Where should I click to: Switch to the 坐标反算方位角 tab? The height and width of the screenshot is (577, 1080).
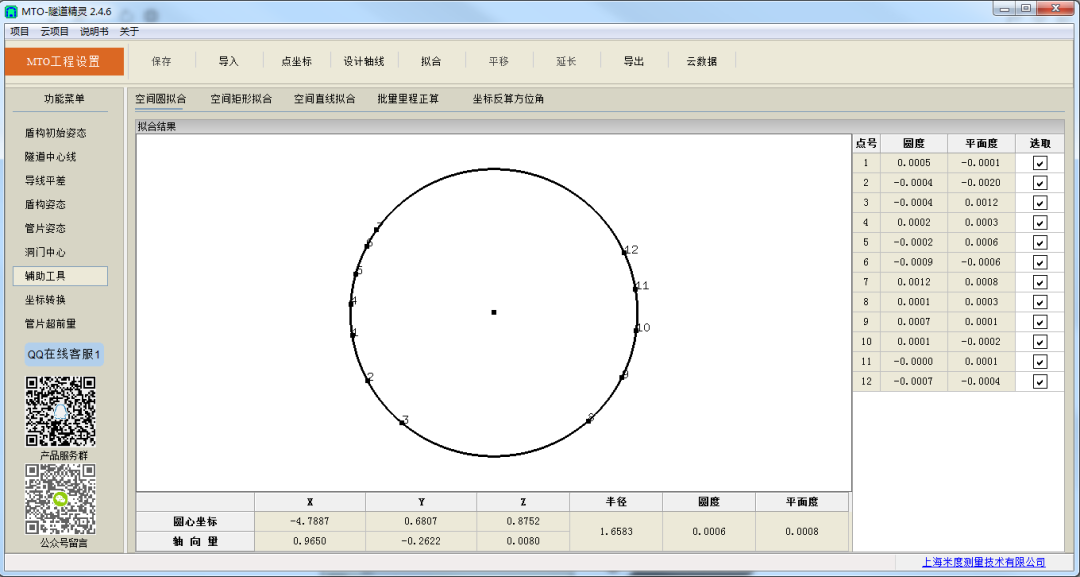tap(508, 99)
